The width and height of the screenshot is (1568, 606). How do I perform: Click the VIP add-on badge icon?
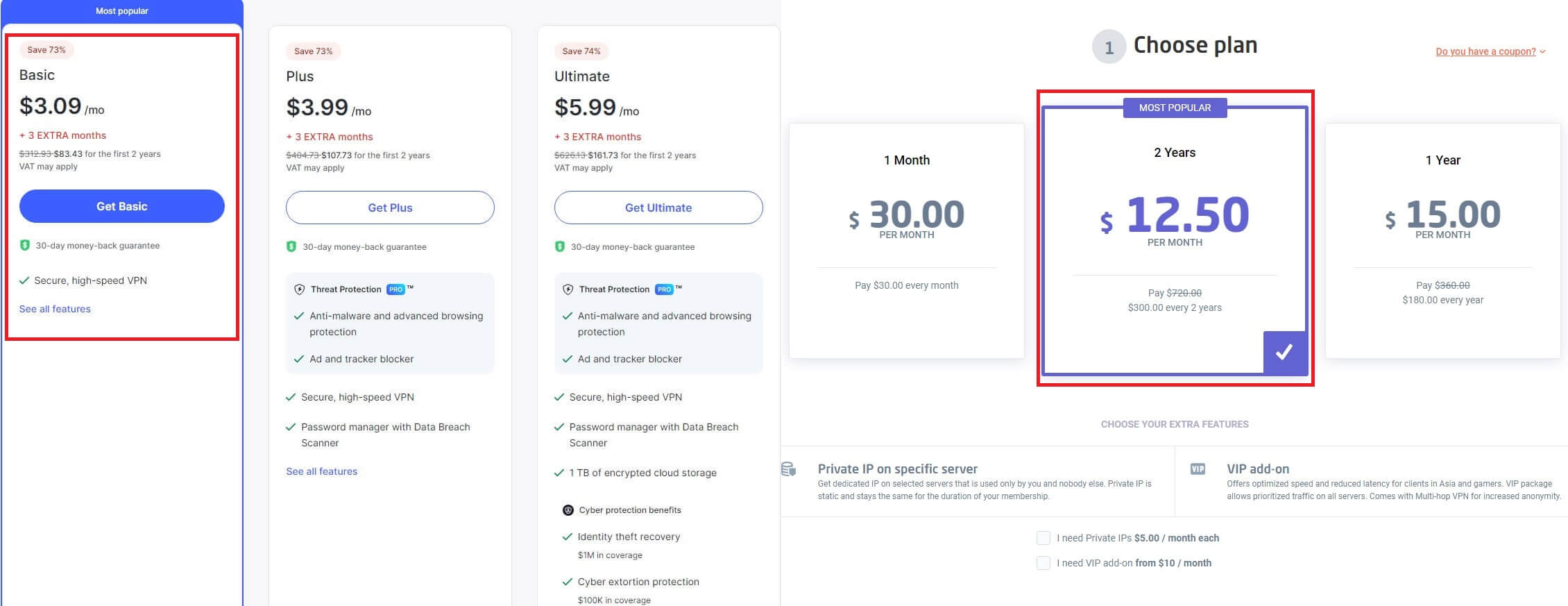tap(1198, 469)
